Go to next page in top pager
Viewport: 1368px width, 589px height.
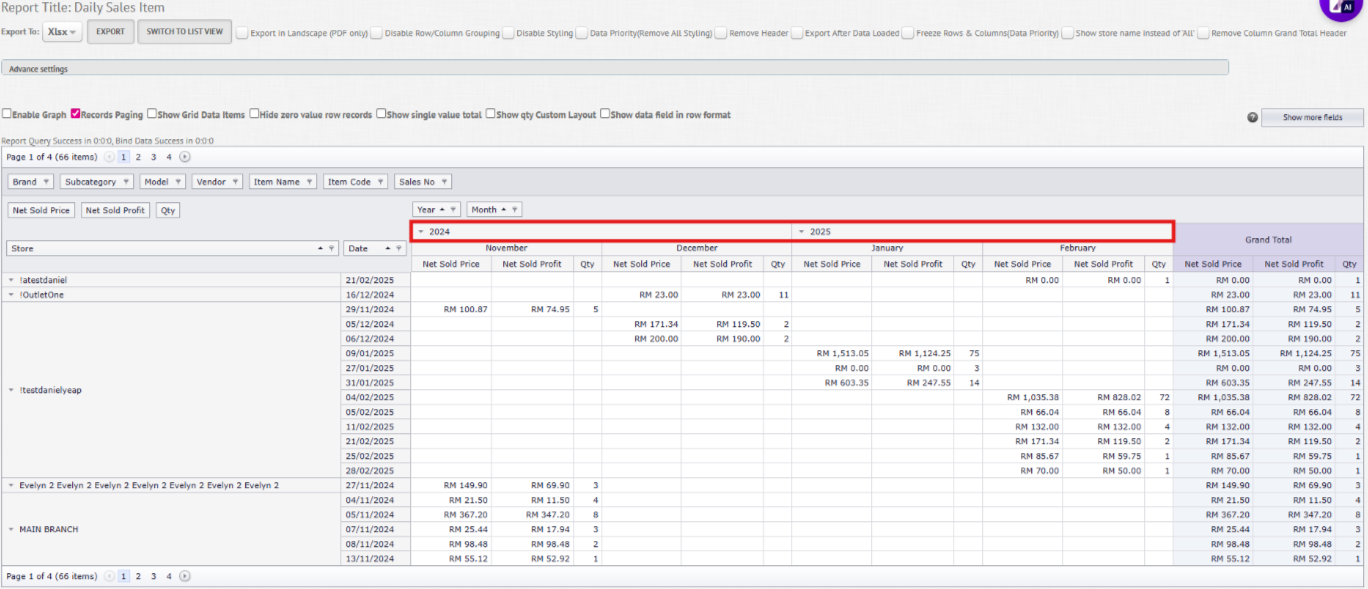[x=185, y=157]
